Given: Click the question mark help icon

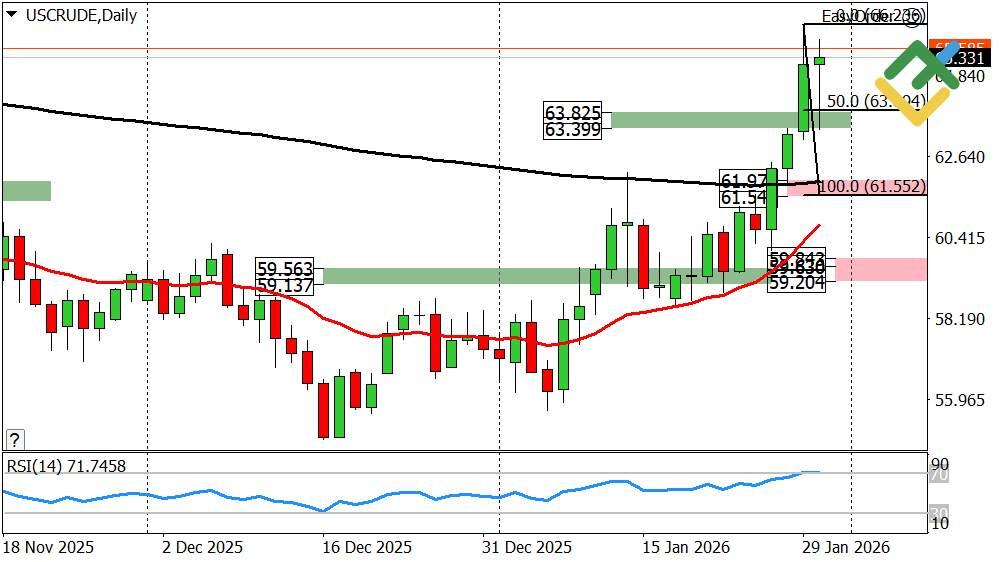Looking at the screenshot, I should (x=14, y=439).
